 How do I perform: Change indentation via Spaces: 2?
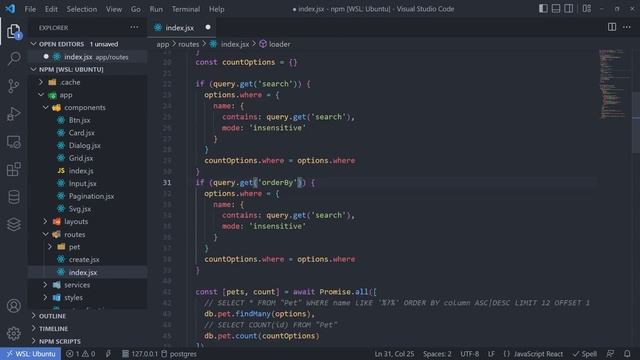tap(437, 354)
